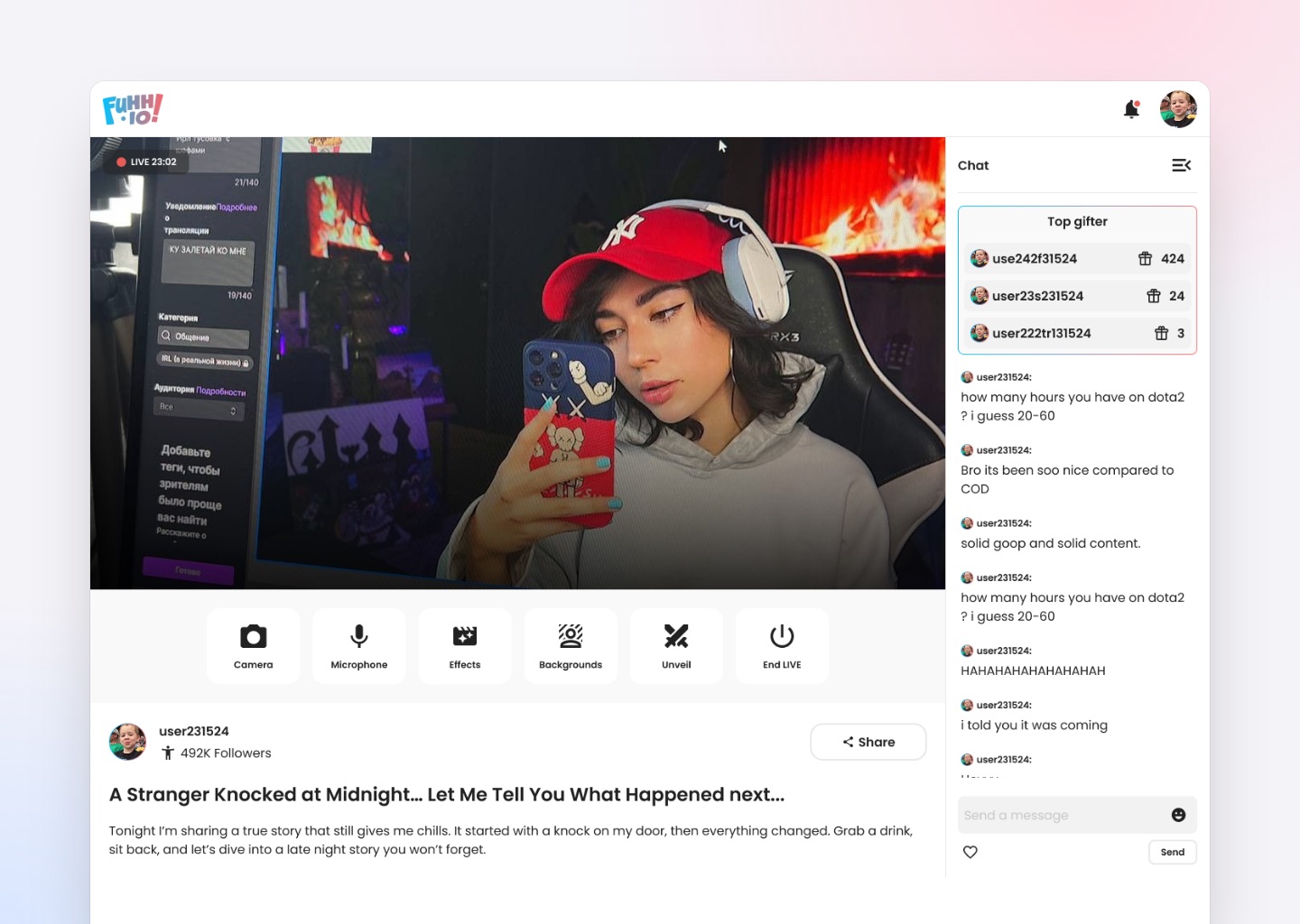Mute the Microphone
The width and height of the screenshot is (1300, 924).
[x=359, y=646]
